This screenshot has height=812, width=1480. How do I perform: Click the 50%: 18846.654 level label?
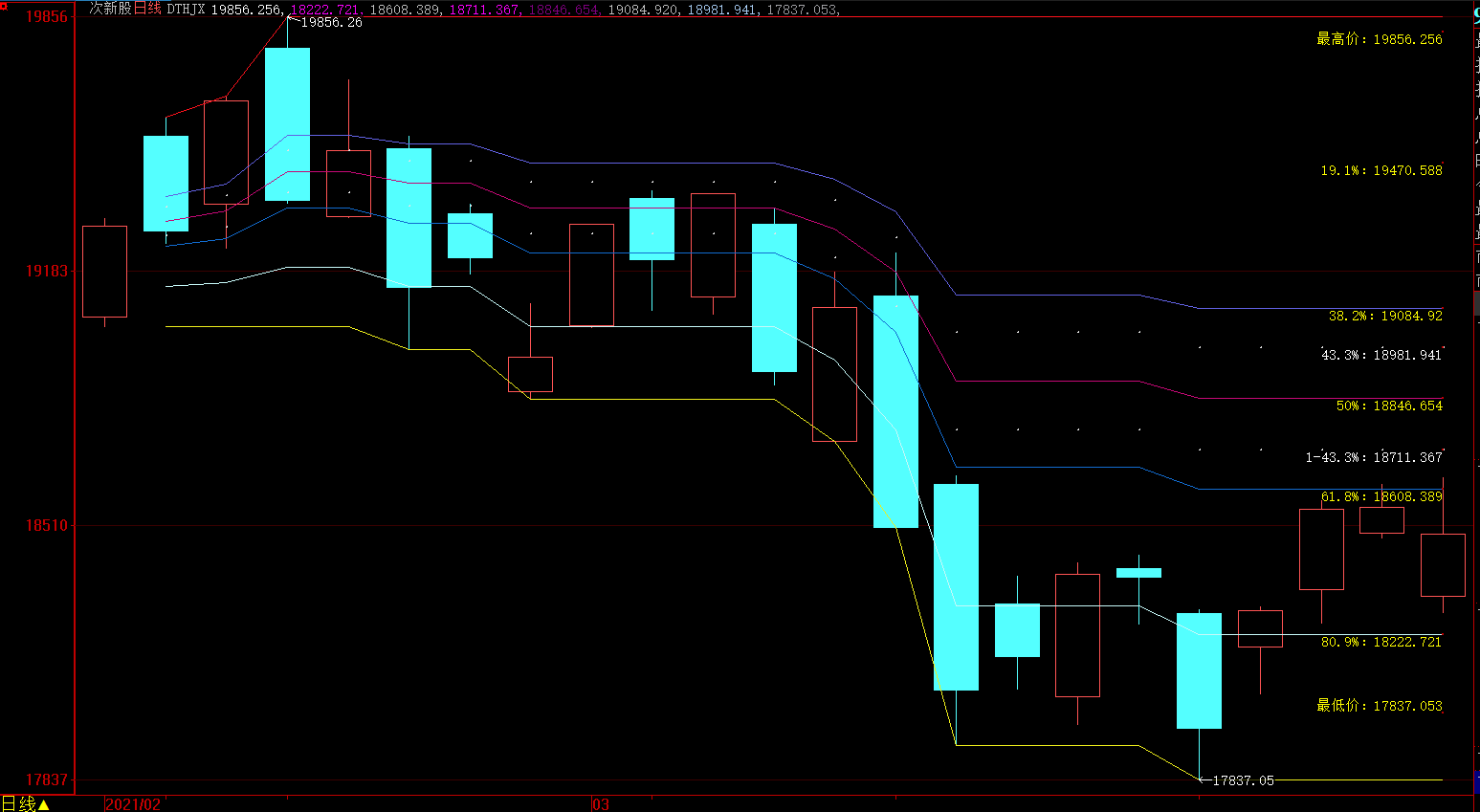click(x=1389, y=406)
